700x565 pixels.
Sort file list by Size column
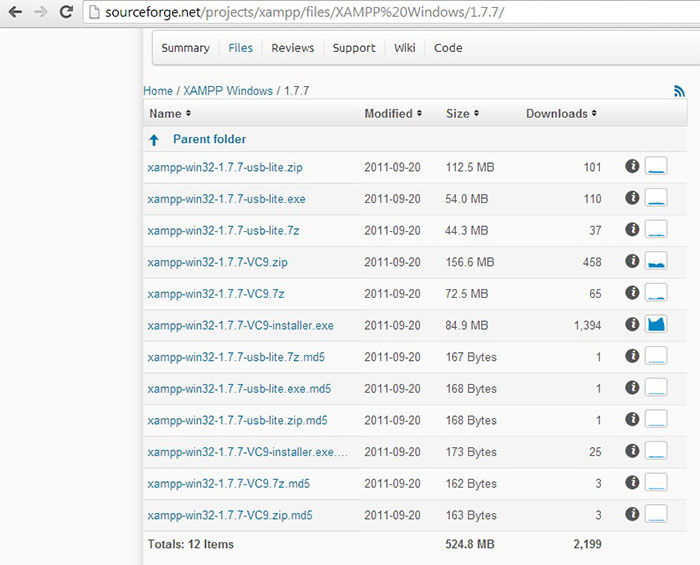click(x=462, y=114)
